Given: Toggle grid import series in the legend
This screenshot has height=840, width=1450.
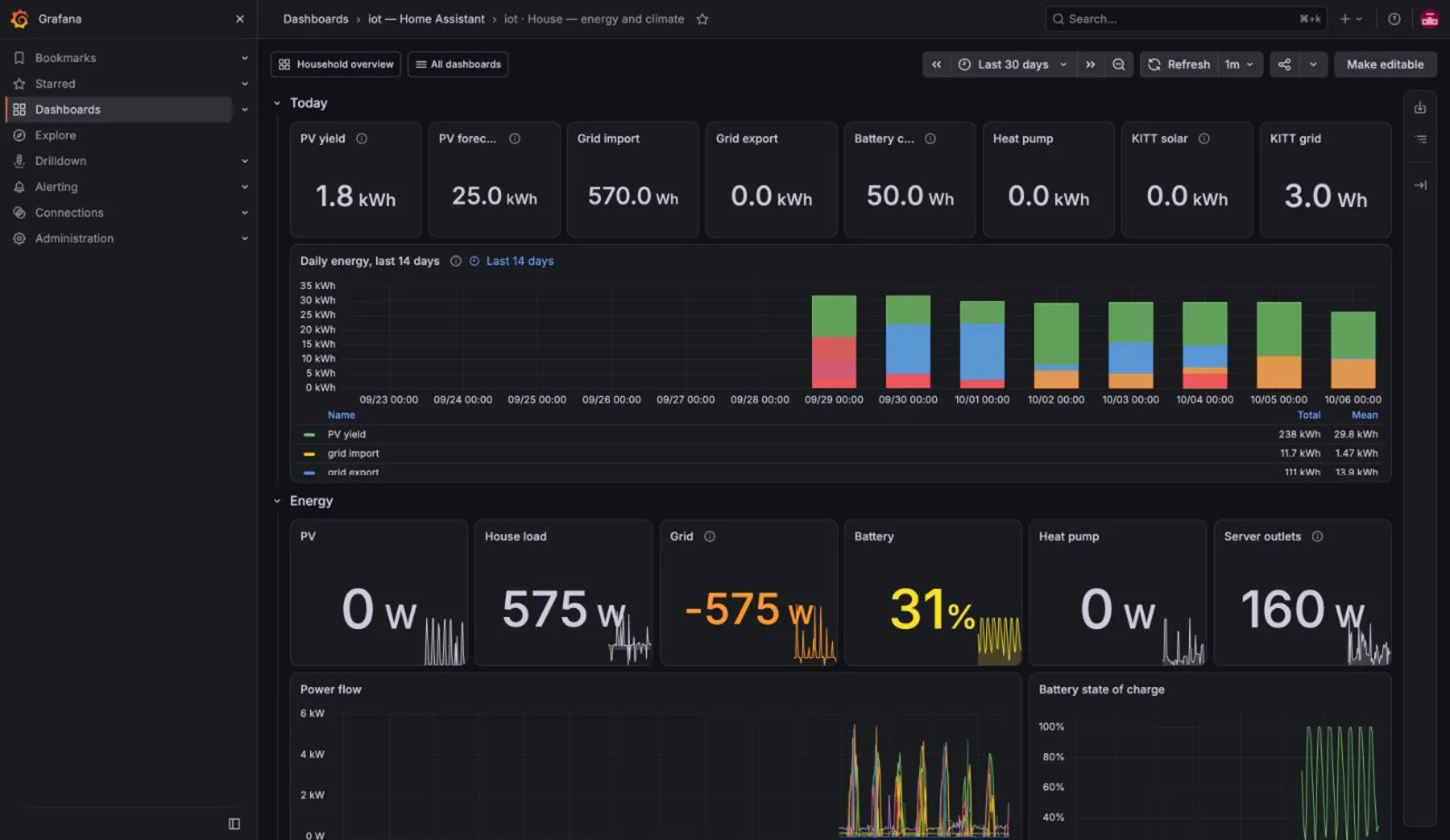Looking at the screenshot, I should pyautogui.click(x=353, y=454).
